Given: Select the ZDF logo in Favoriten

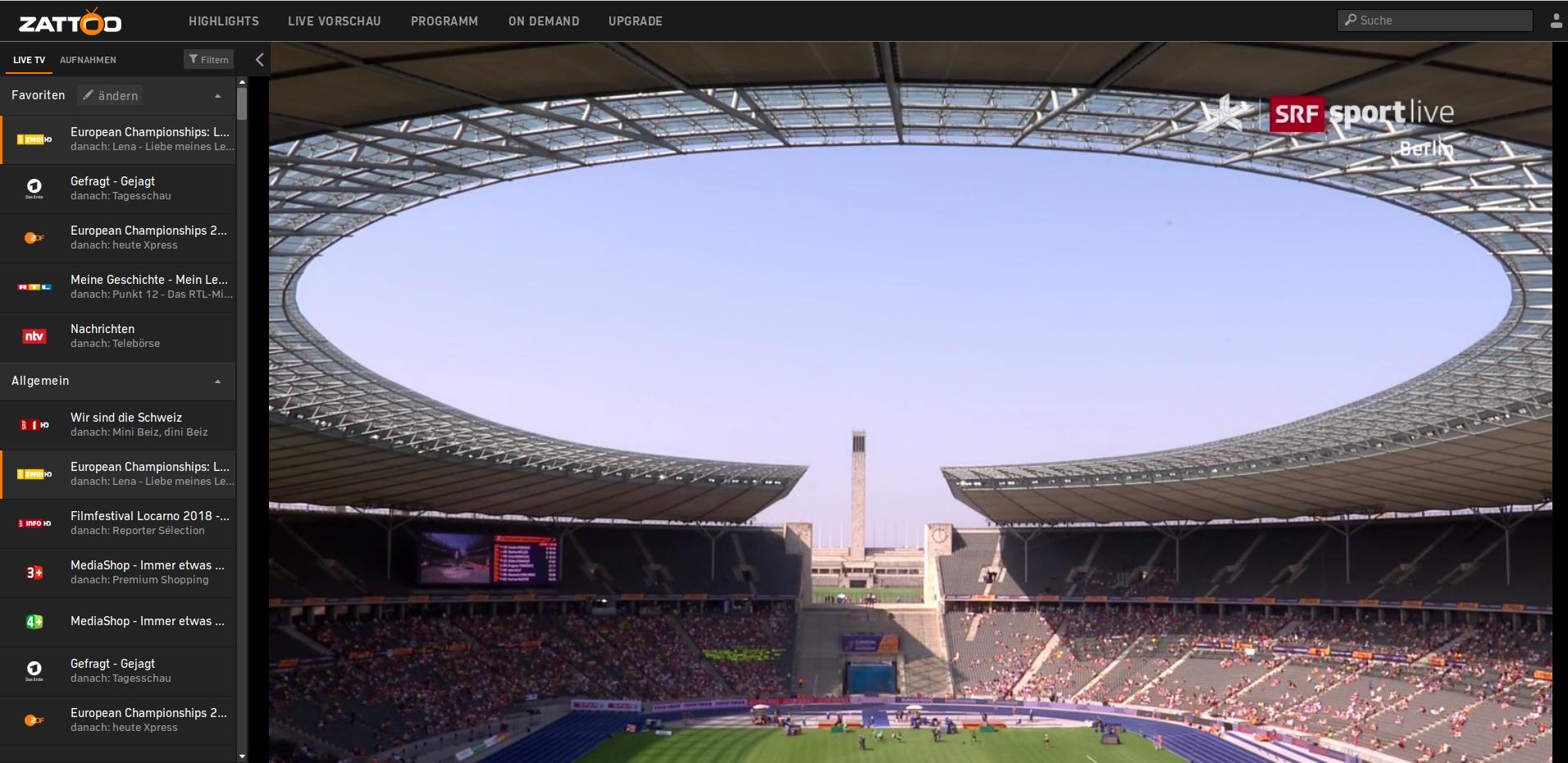Looking at the screenshot, I should point(34,238).
